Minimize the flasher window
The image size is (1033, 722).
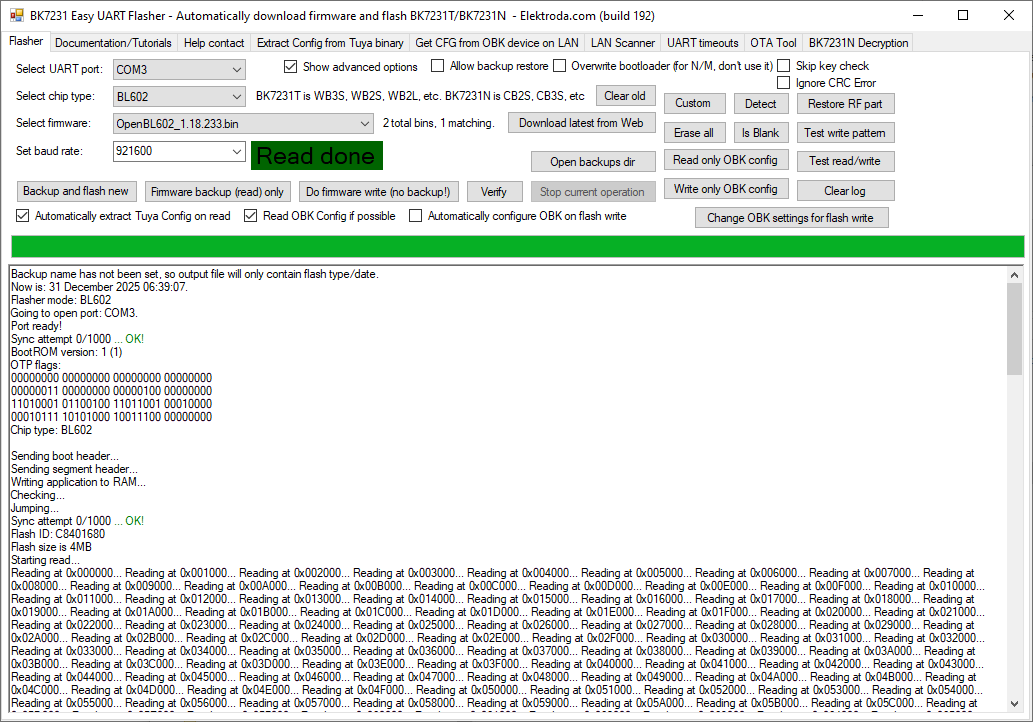(917, 15)
